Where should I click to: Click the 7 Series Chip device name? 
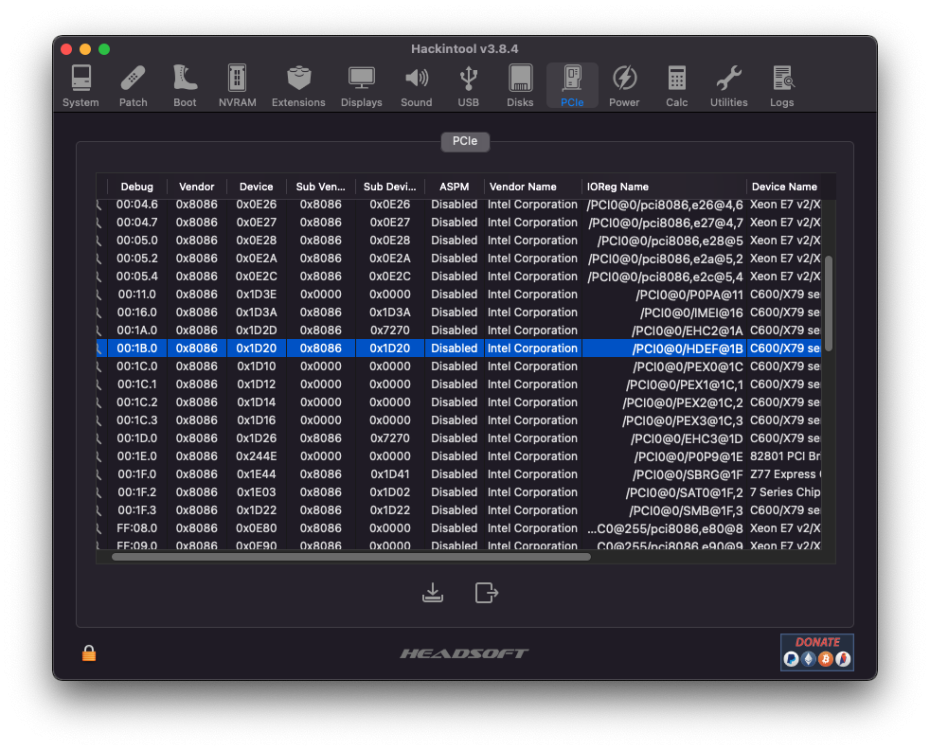[x=785, y=492]
